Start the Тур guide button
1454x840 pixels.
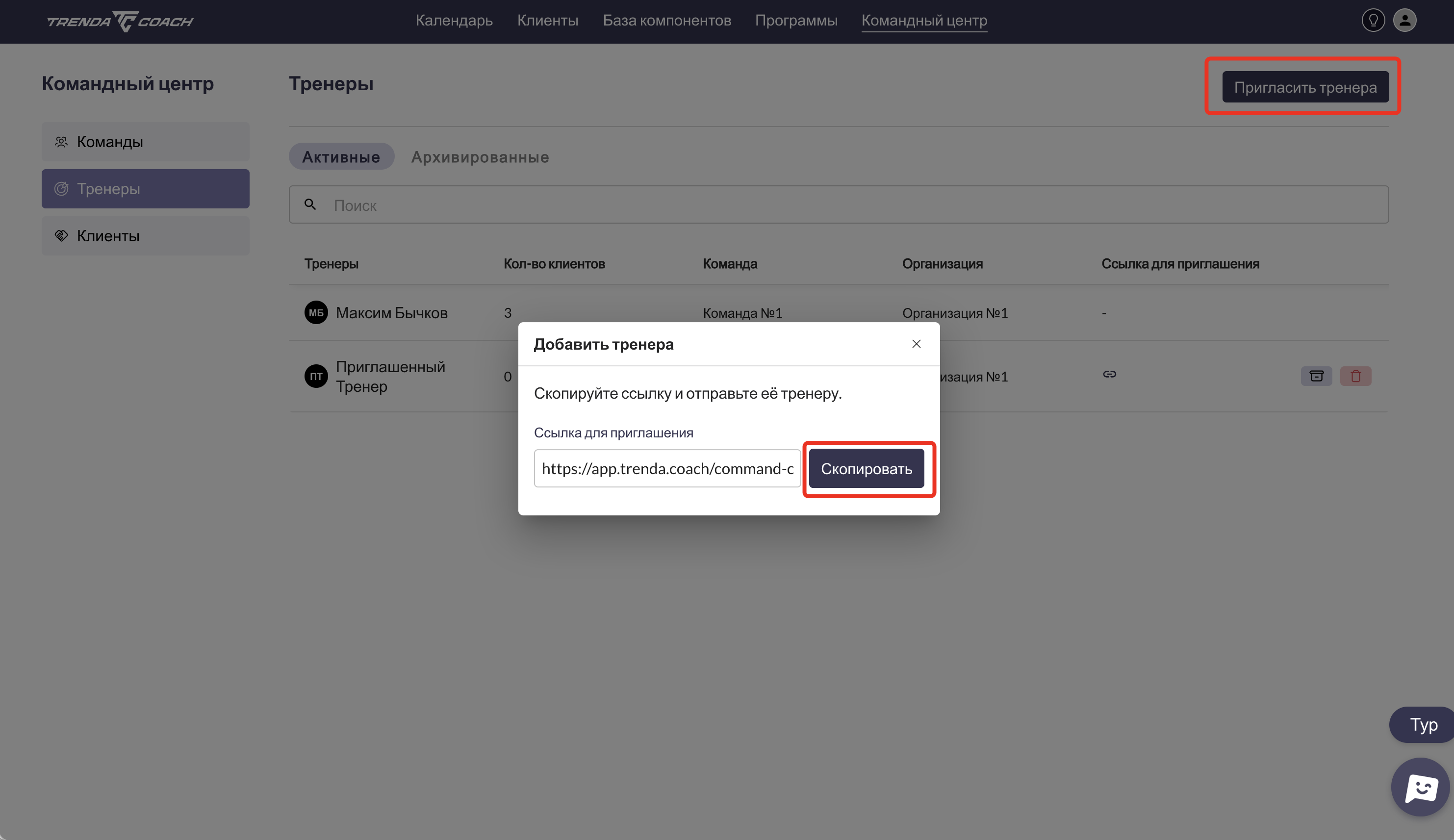[1423, 725]
